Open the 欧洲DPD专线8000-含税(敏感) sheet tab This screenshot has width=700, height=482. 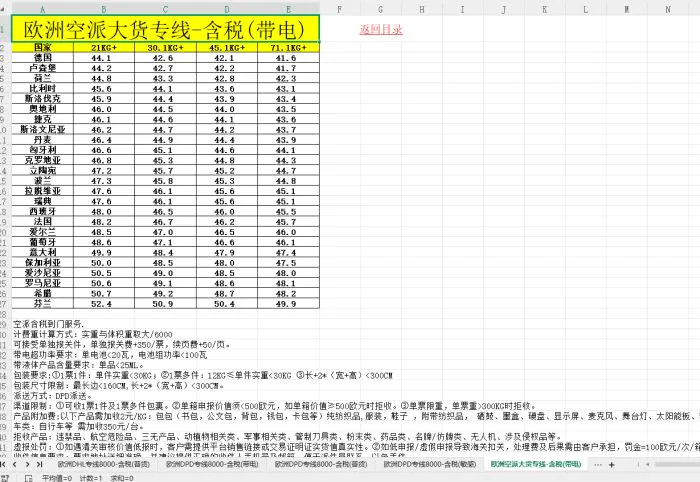429,464
